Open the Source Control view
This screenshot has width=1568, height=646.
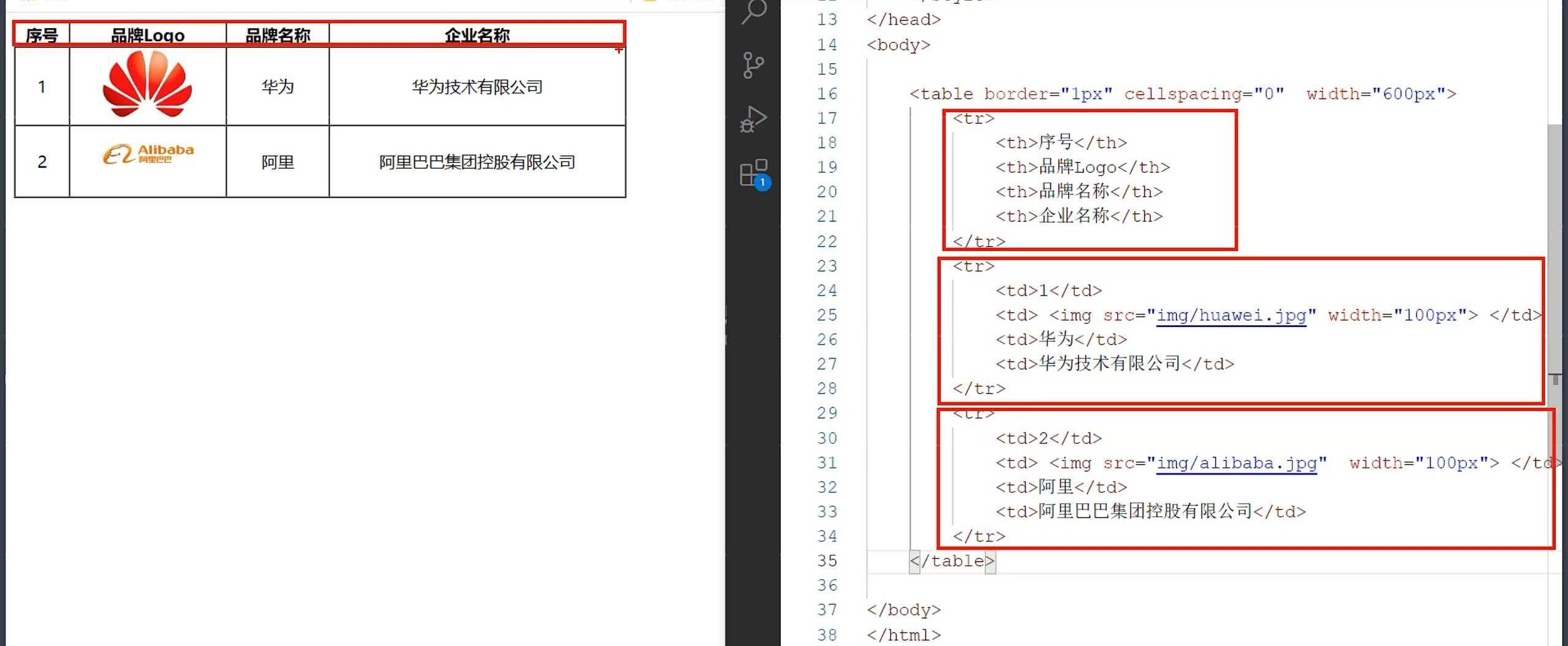click(753, 65)
